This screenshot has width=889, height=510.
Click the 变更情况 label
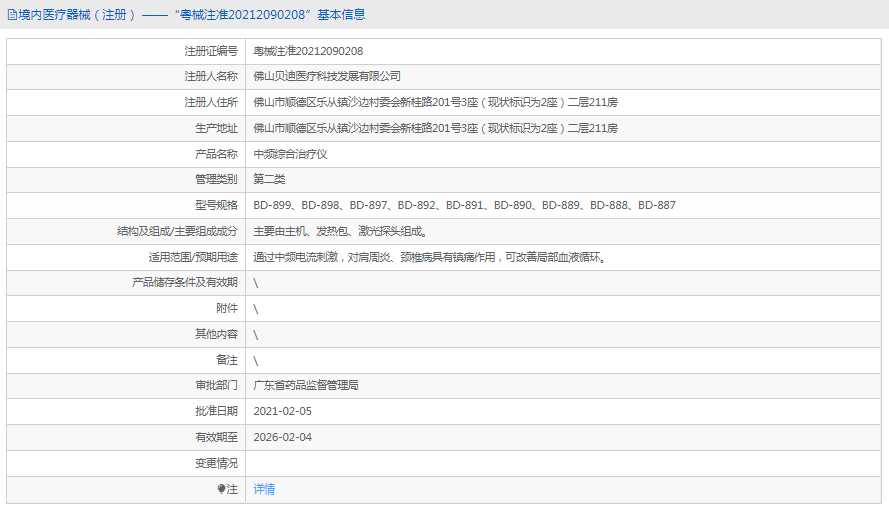coord(217,464)
